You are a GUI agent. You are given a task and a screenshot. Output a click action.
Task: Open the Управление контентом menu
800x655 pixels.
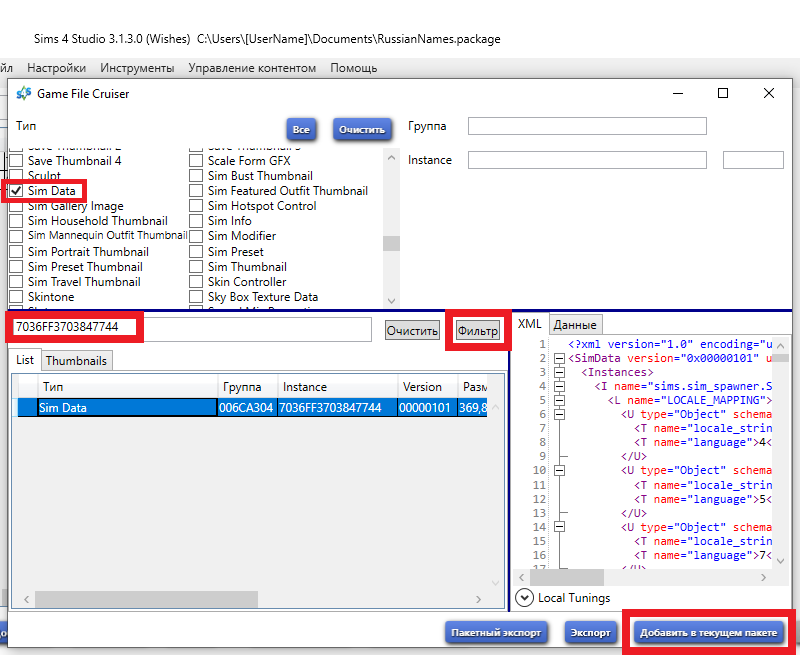click(x=253, y=68)
